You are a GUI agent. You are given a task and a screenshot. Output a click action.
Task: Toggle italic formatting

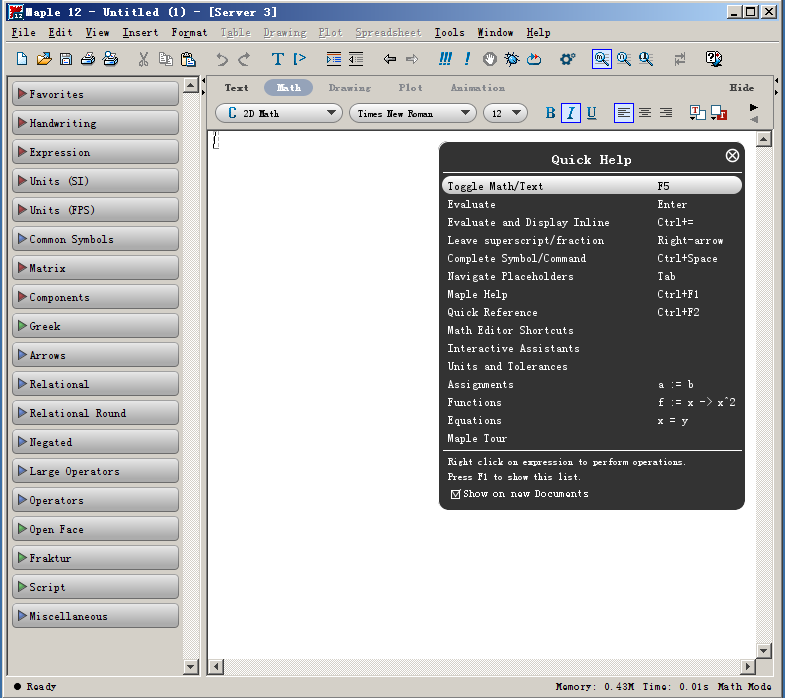pos(571,113)
